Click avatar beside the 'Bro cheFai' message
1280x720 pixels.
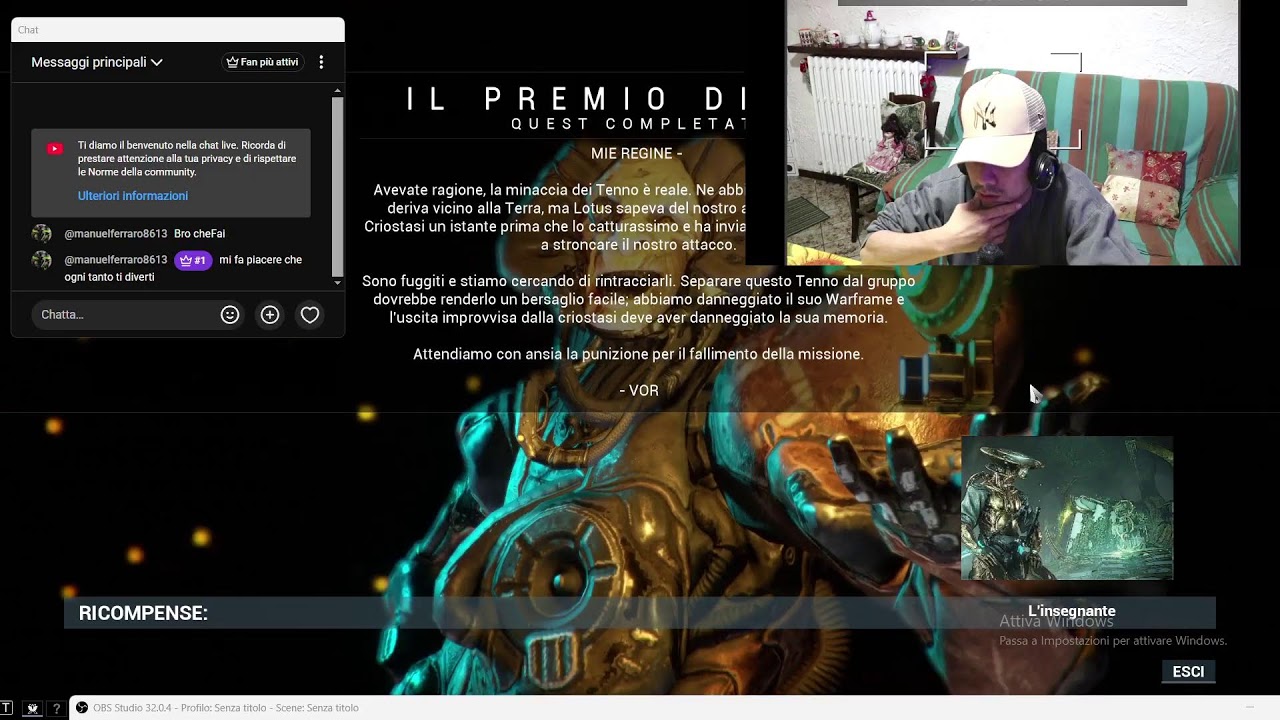(41, 234)
